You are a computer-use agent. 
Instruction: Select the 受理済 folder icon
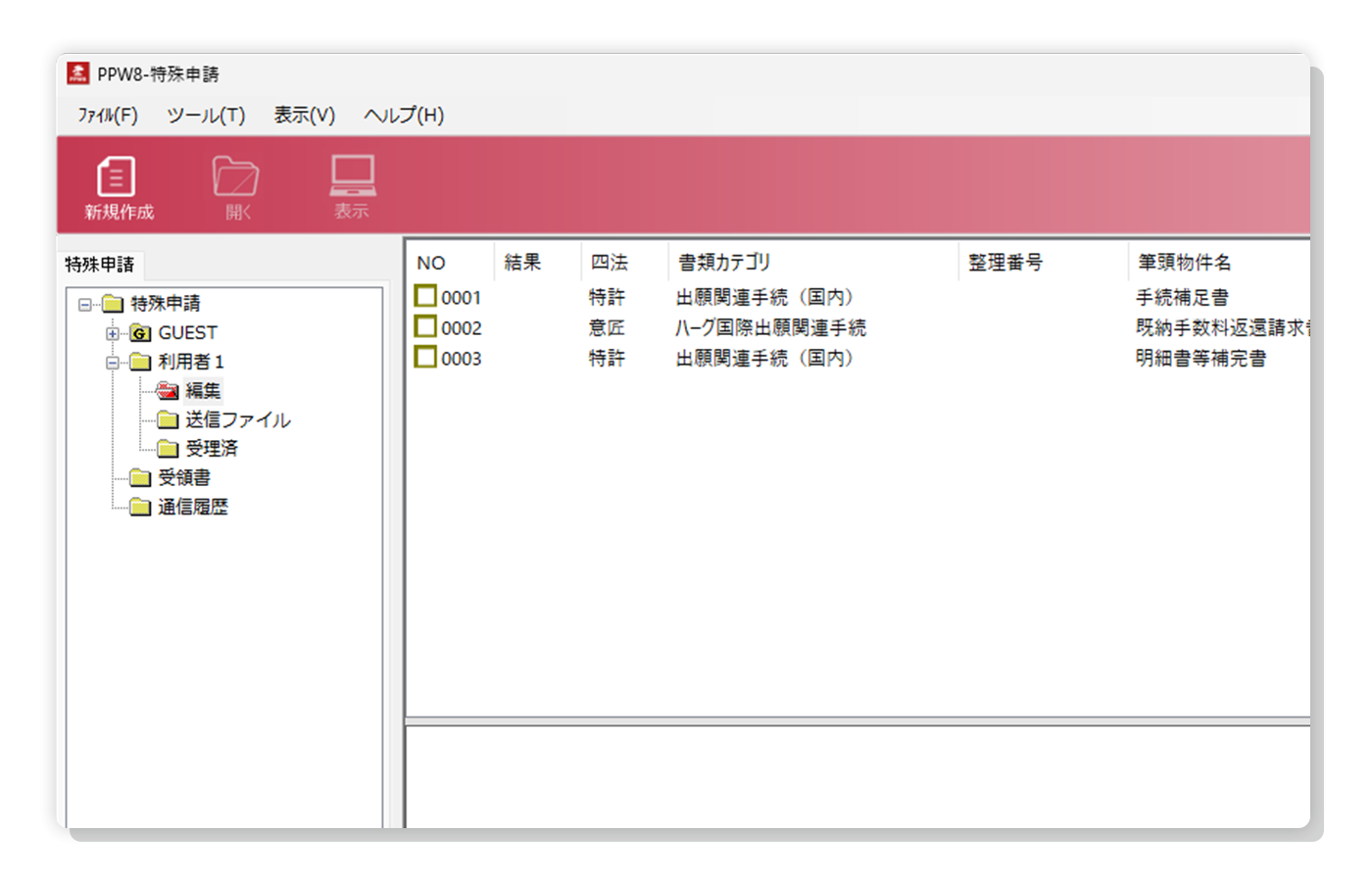(x=168, y=449)
